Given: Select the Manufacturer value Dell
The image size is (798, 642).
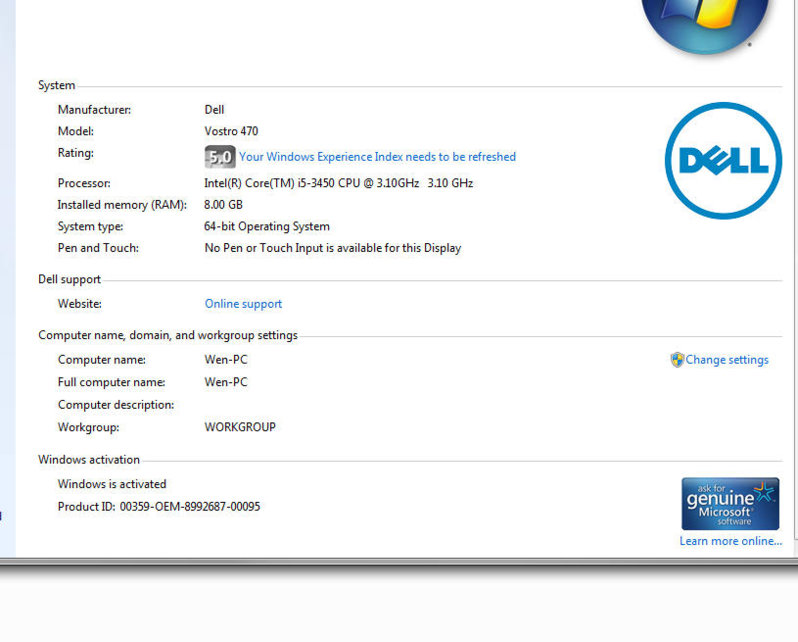Looking at the screenshot, I should coord(214,109).
